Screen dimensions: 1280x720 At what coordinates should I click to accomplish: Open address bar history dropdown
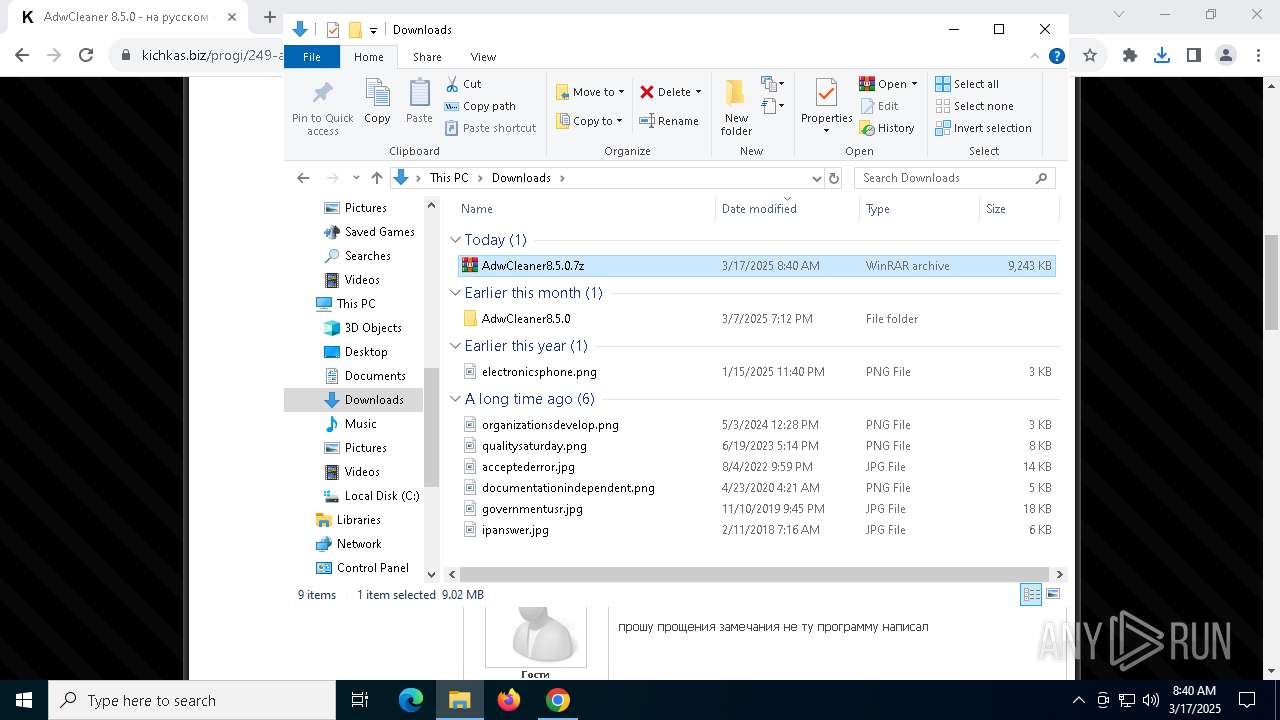[x=816, y=178]
